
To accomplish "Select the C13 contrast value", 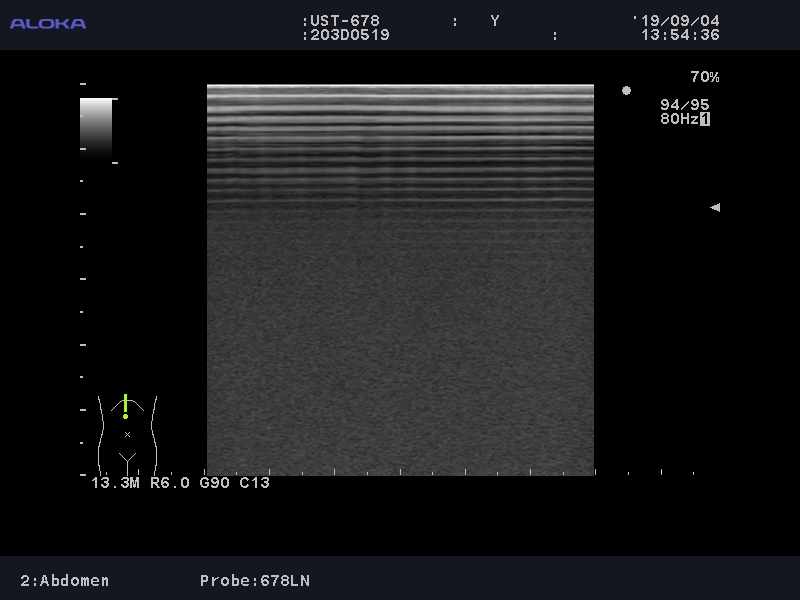I will pos(255,483).
